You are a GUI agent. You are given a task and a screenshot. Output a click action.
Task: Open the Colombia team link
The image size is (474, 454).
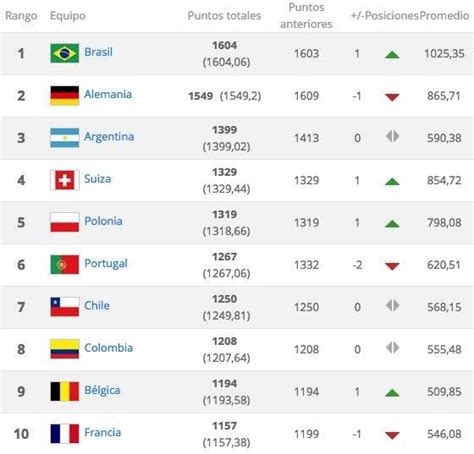(x=109, y=348)
